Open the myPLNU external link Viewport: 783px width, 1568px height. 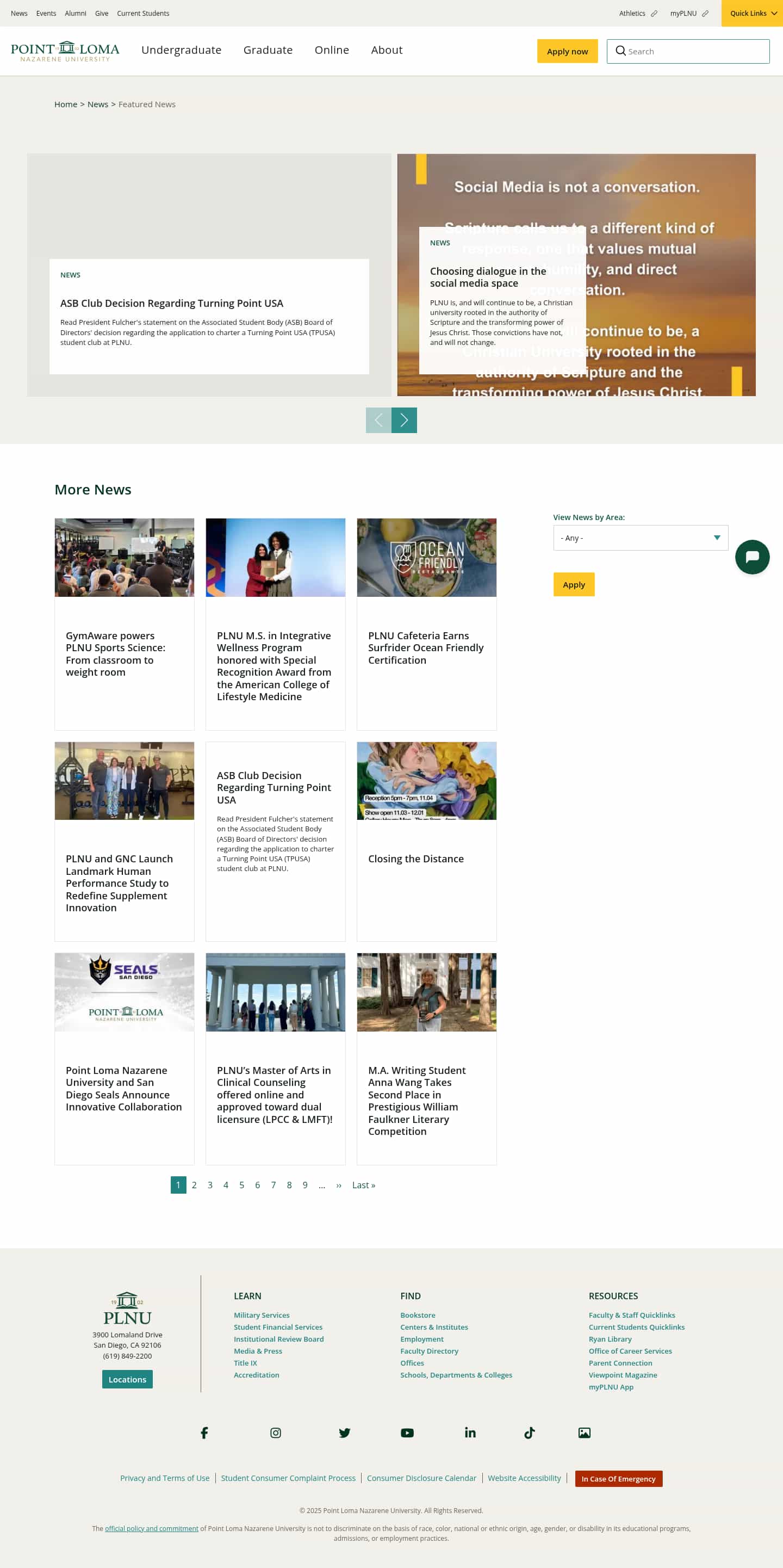pyautogui.click(x=689, y=14)
